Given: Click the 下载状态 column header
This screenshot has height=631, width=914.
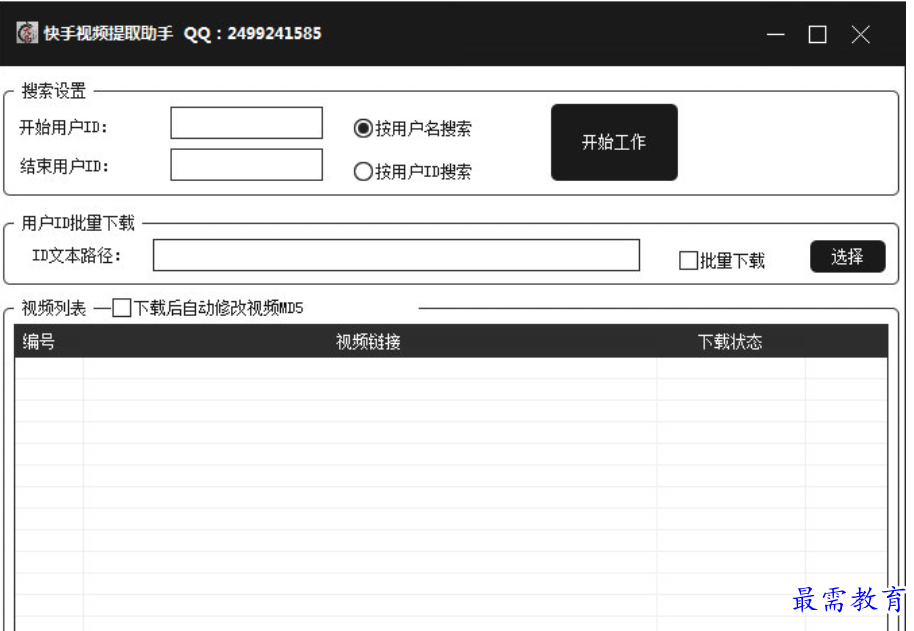Looking at the screenshot, I should pyautogui.click(x=730, y=341).
